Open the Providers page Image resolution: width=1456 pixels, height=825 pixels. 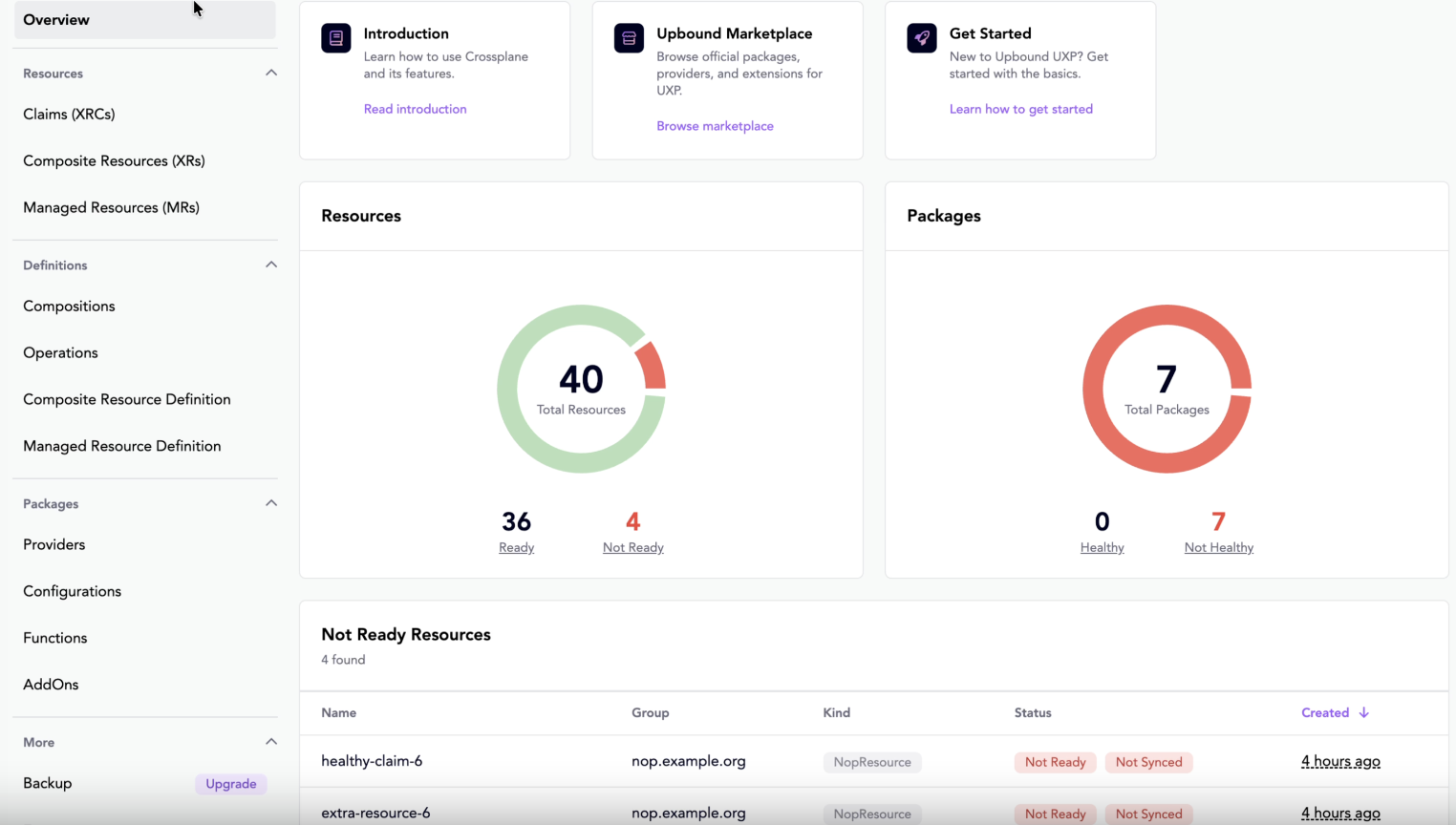54,544
